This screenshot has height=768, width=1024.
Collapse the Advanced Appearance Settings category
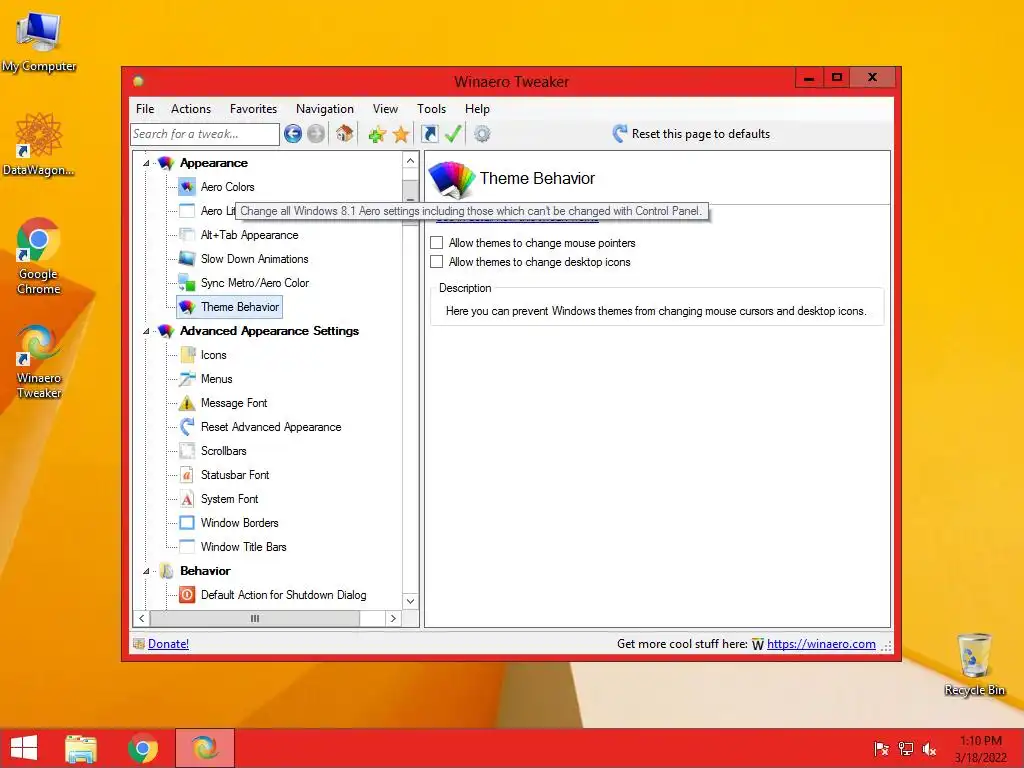(146, 331)
